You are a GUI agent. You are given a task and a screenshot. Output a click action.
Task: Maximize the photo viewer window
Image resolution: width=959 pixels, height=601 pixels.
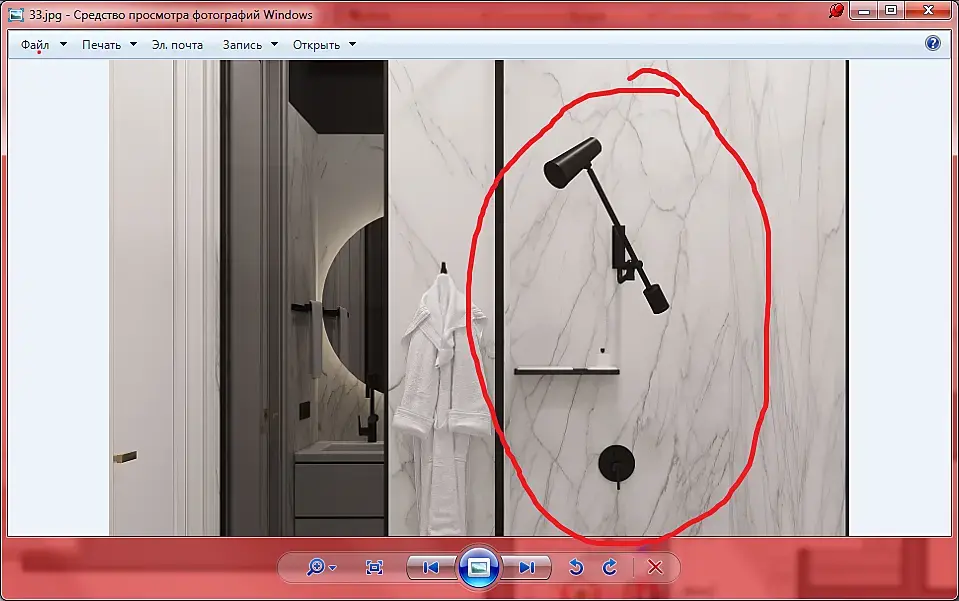891,10
